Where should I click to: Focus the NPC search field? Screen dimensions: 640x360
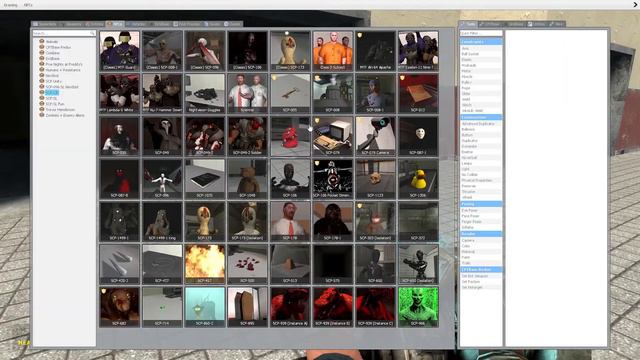pyautogui.click(x=64, y=33)
